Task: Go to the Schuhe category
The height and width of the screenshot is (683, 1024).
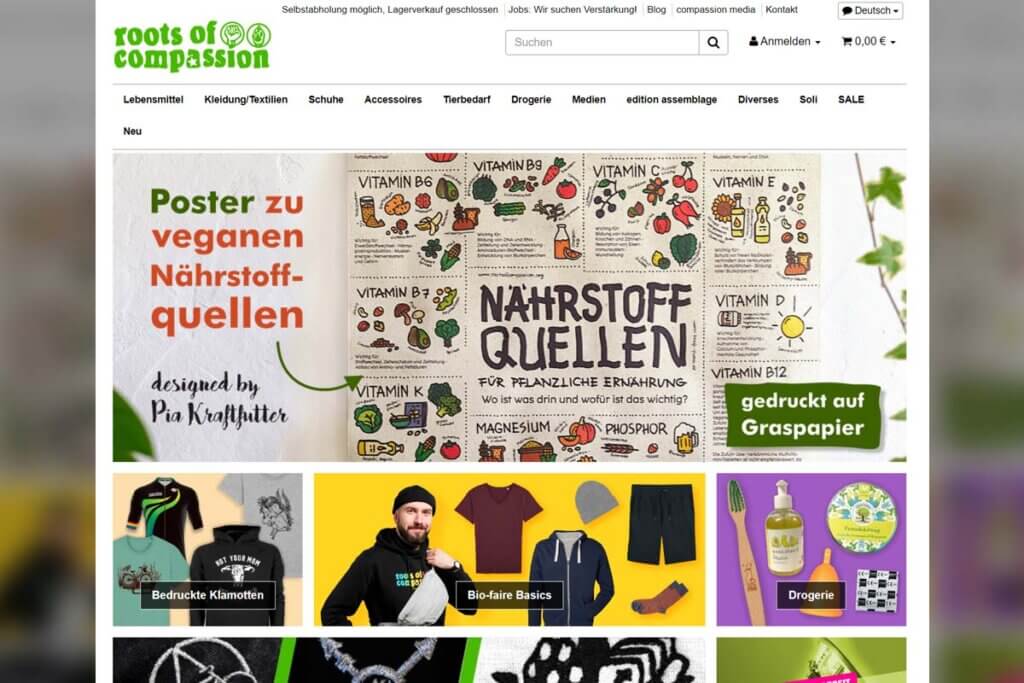Action: pos(326,99)
